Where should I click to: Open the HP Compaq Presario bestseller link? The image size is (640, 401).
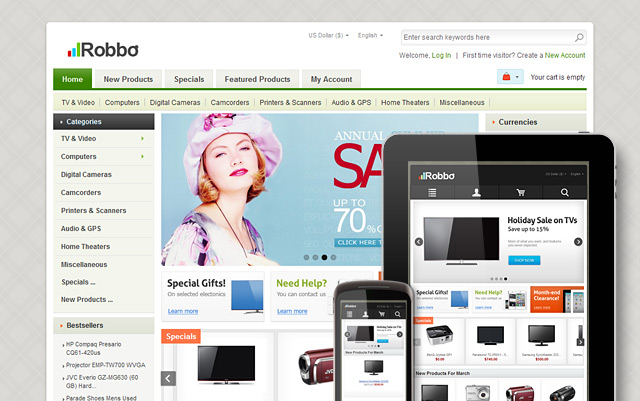coord(93,348)
